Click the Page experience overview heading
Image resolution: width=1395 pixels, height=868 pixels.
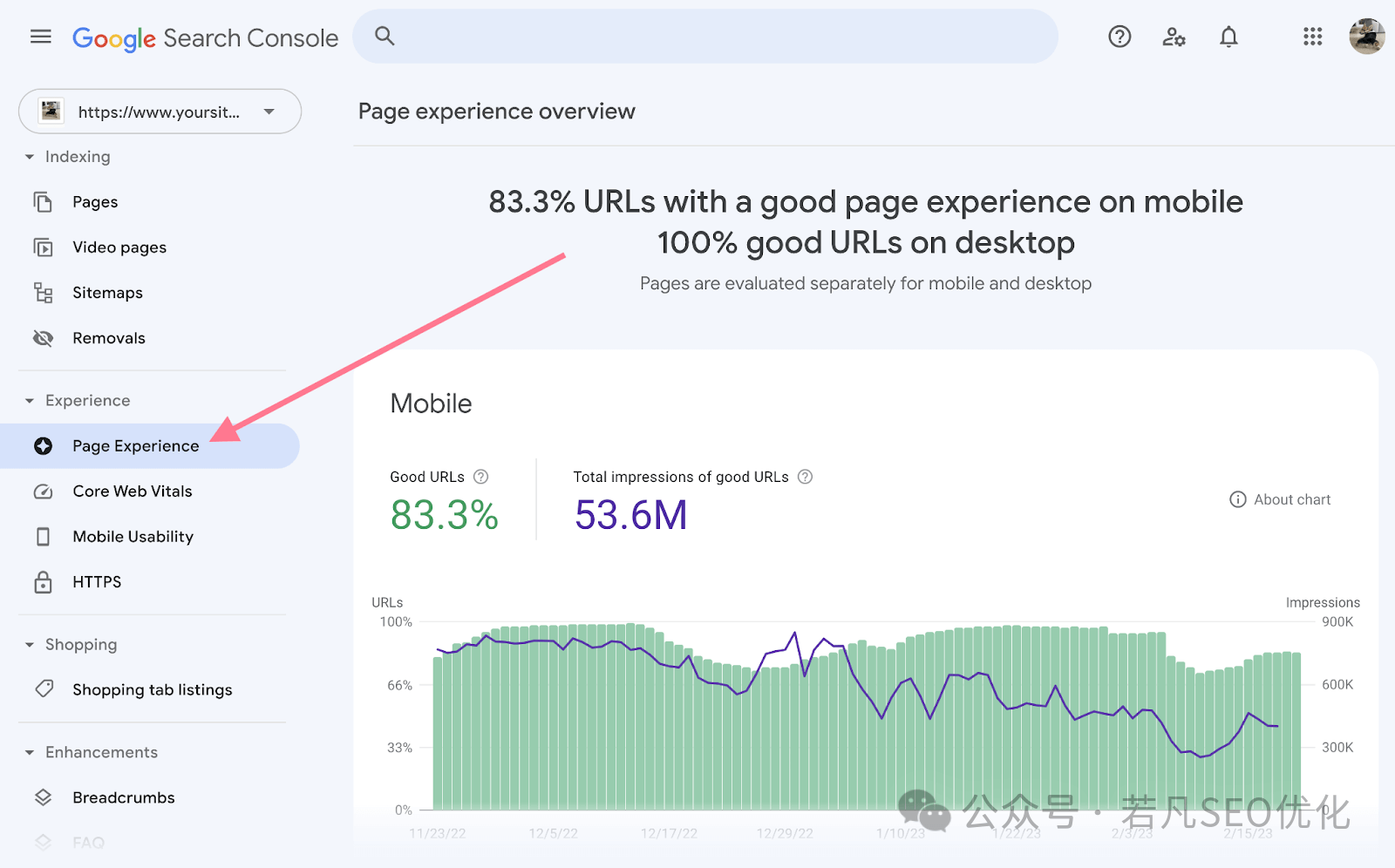tap(497, 112)
